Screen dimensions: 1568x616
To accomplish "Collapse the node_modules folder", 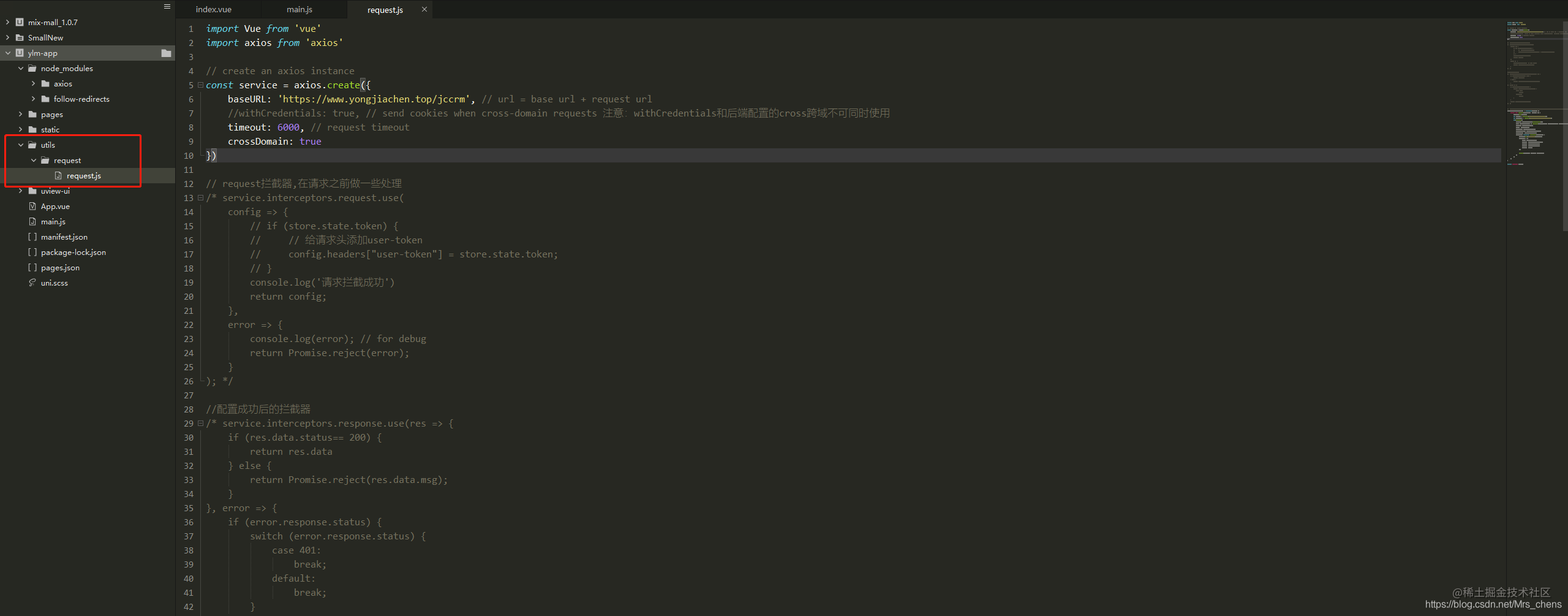I will click(x=20, y=68).
